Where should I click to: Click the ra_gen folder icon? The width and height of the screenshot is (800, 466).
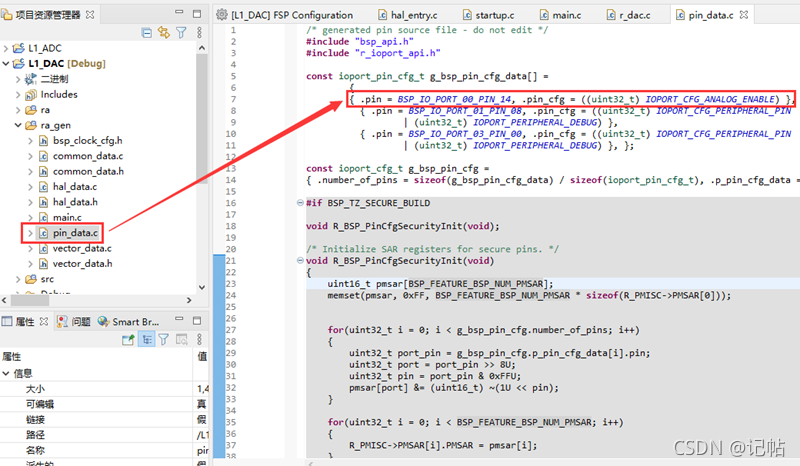click(31, 126)
